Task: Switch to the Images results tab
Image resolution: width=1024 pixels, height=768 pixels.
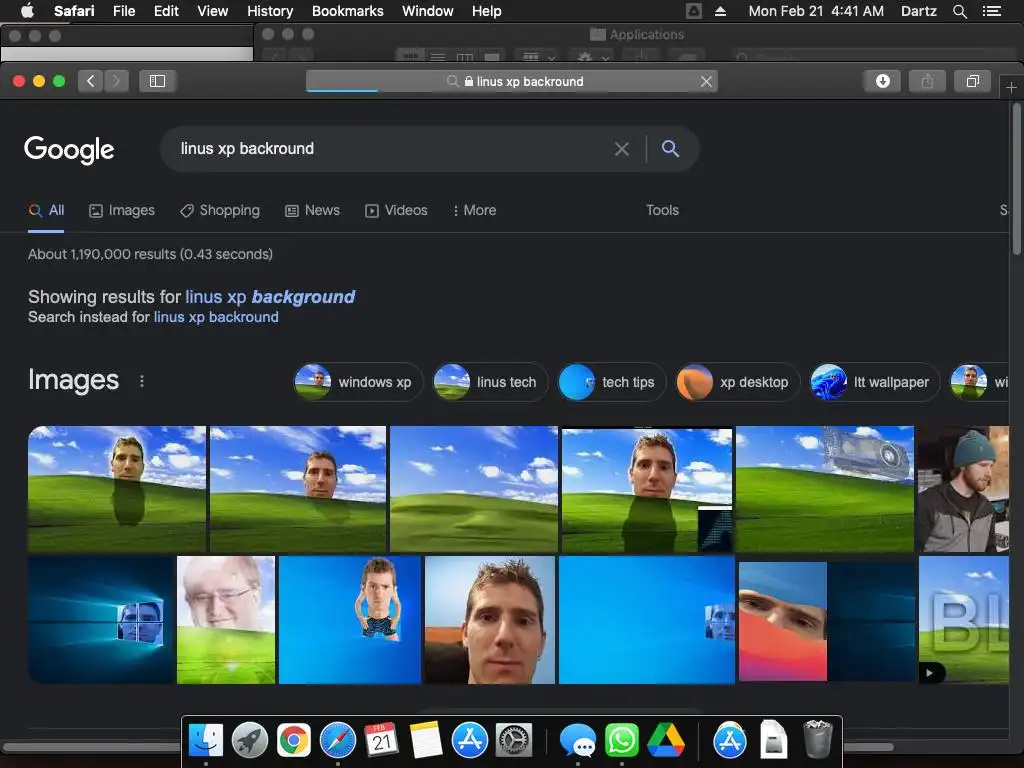Action: (122, 210)
